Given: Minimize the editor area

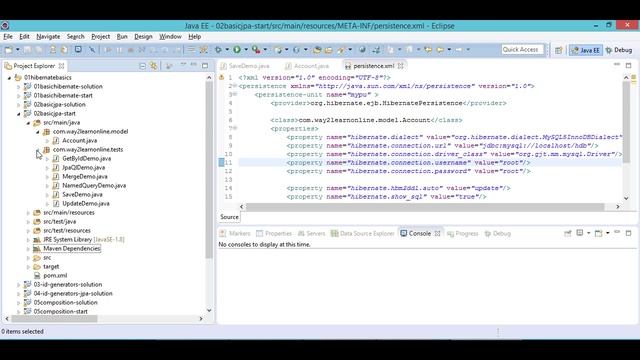Looking at the screenshot, I should click(617, 65).
